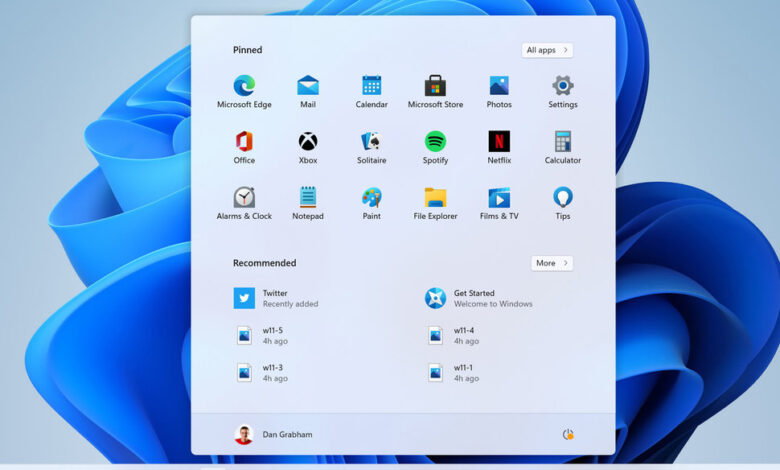Open the Xbox app
Screen dimensions: 780x470
coord(308,142)
